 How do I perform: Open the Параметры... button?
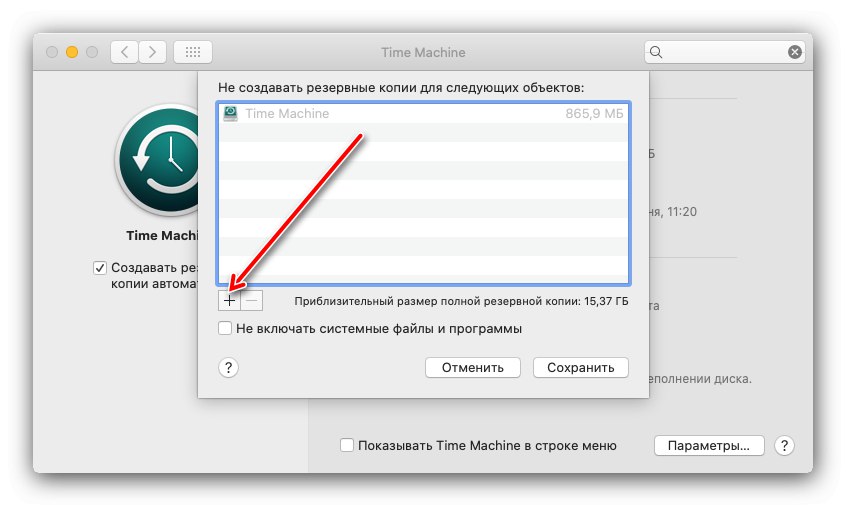pyautogui.click(x=709, y=446)
